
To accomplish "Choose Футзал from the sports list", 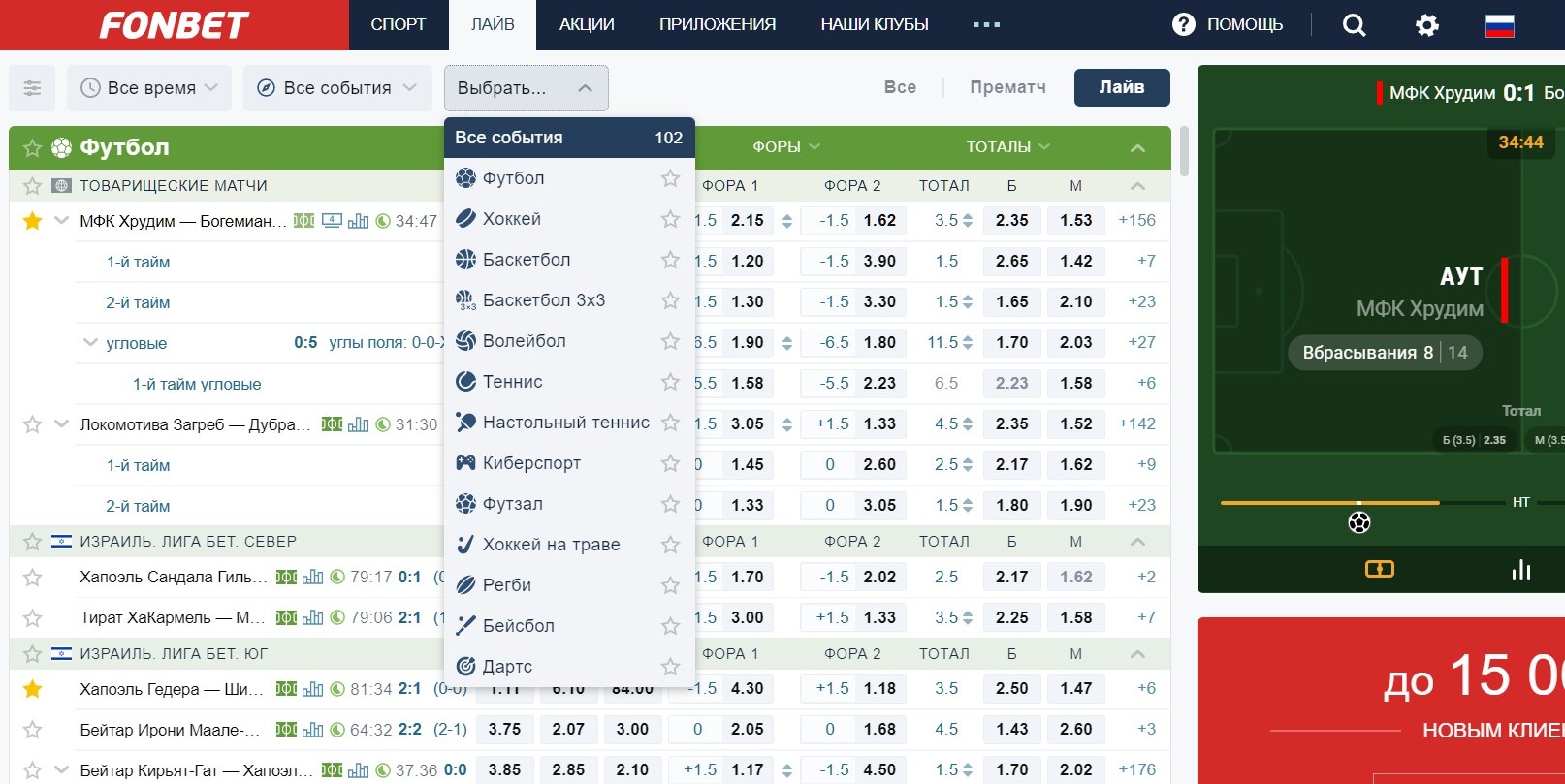I will pos(569,504).
